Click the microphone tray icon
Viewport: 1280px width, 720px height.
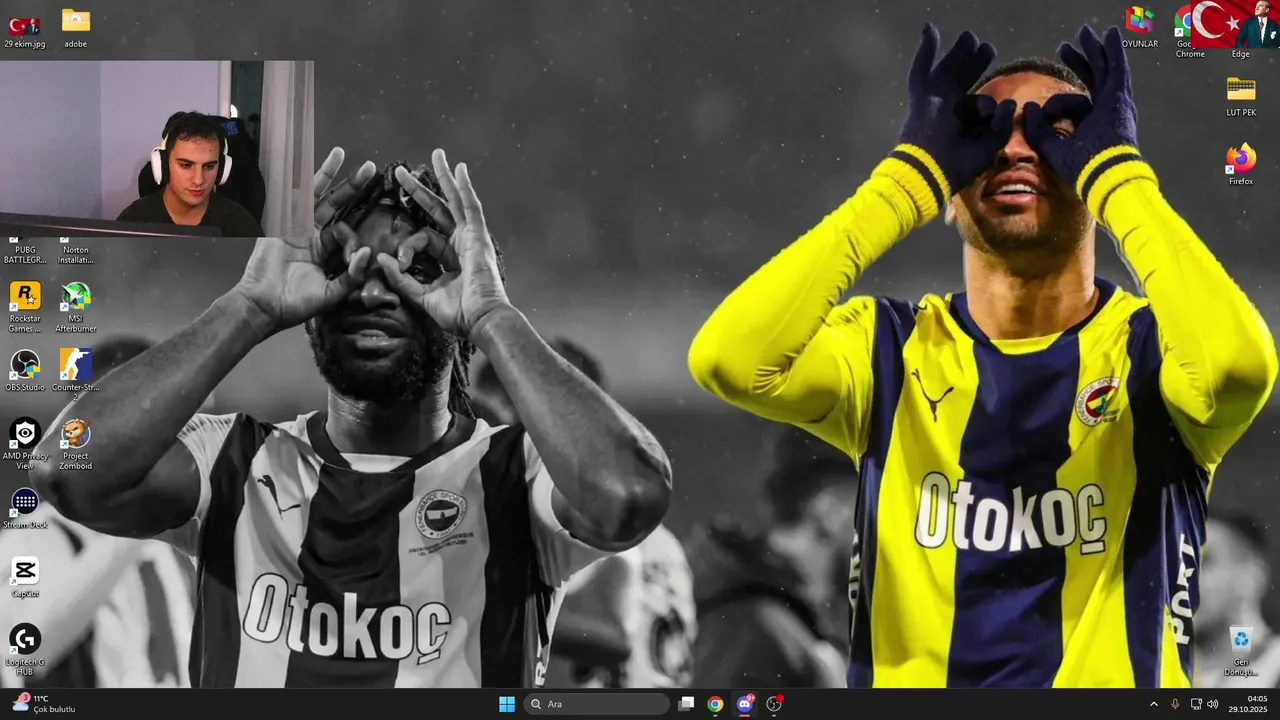tap(1175, 704)
